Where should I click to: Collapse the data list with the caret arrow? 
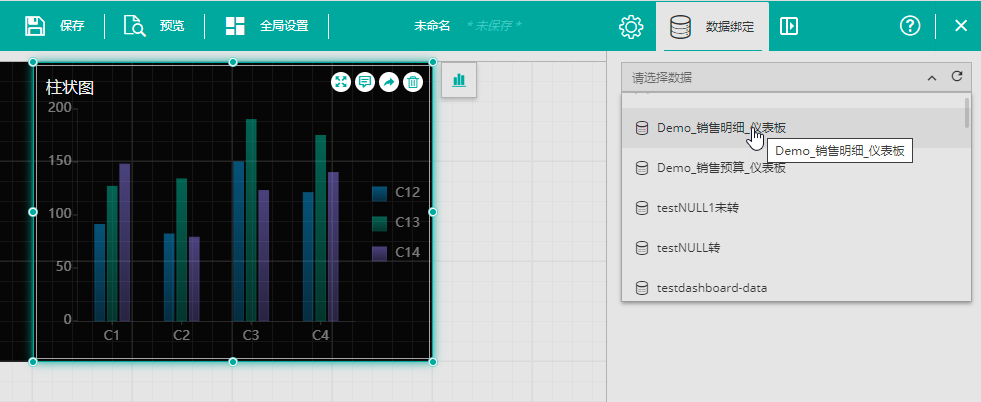[932, 78]
